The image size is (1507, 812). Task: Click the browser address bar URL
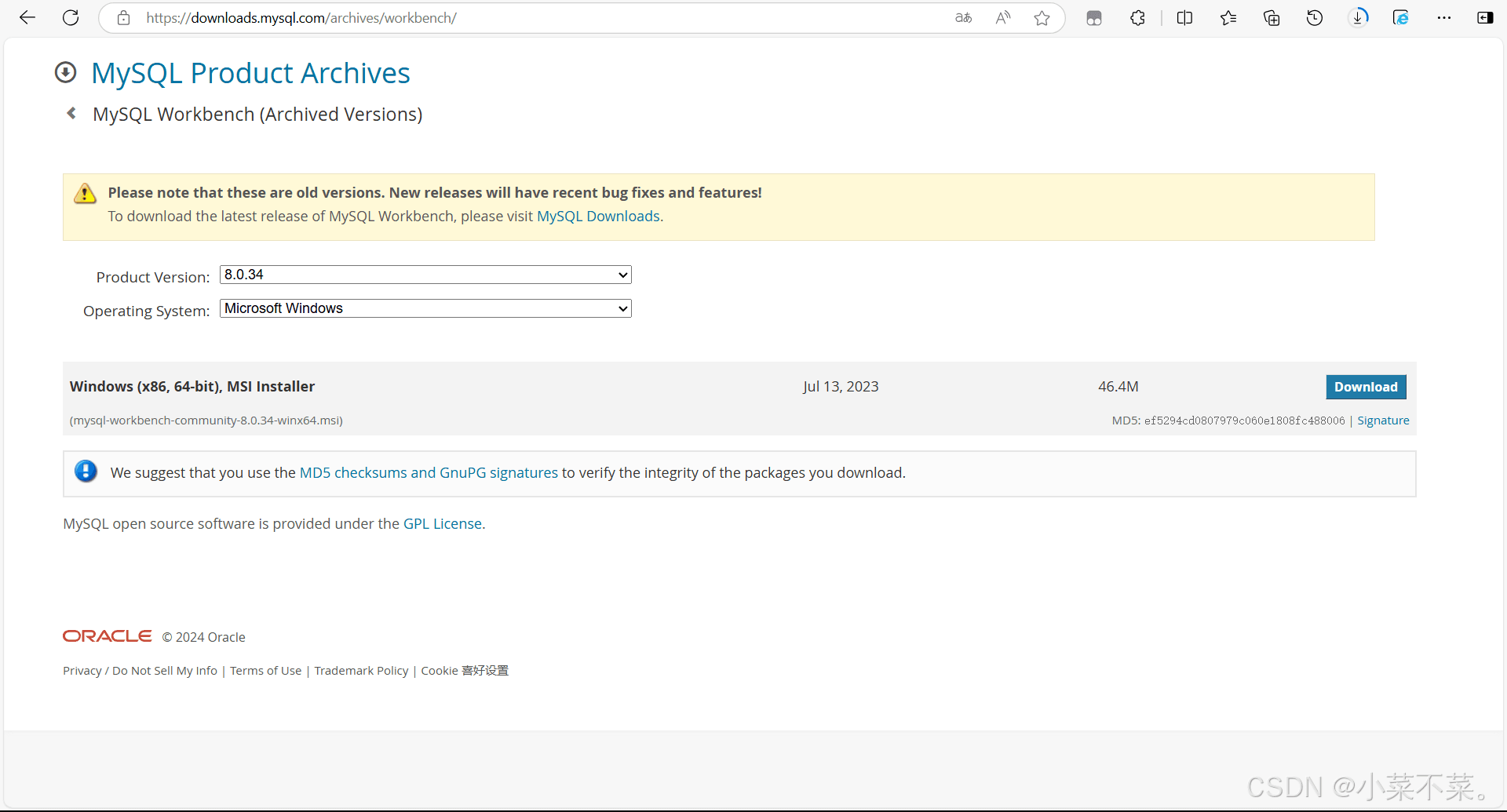(x=301, y=18)
